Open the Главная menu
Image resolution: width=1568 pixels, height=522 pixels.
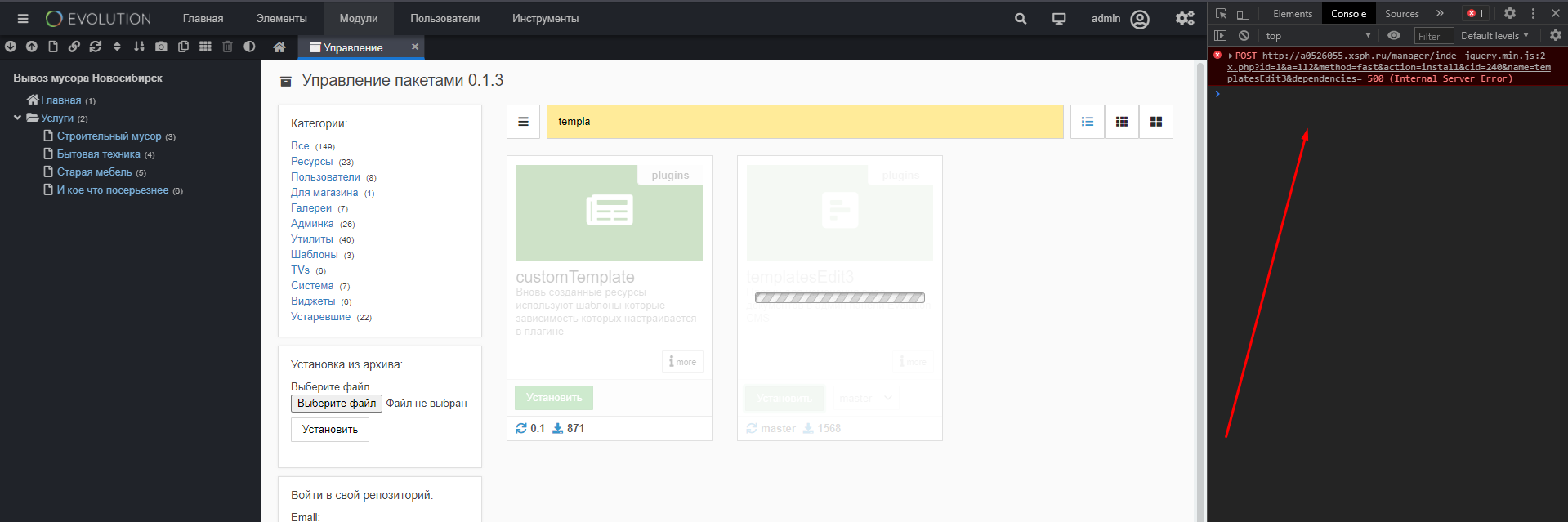pos(203,18)
